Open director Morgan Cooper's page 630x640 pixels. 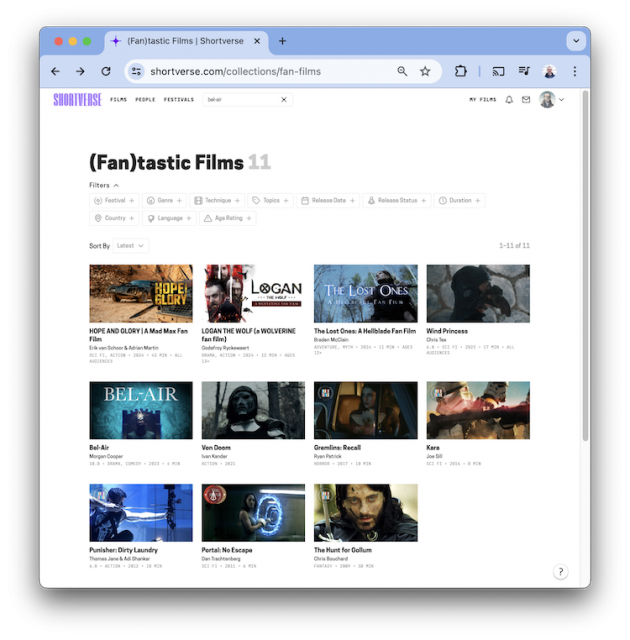click(x=106, y=456)
